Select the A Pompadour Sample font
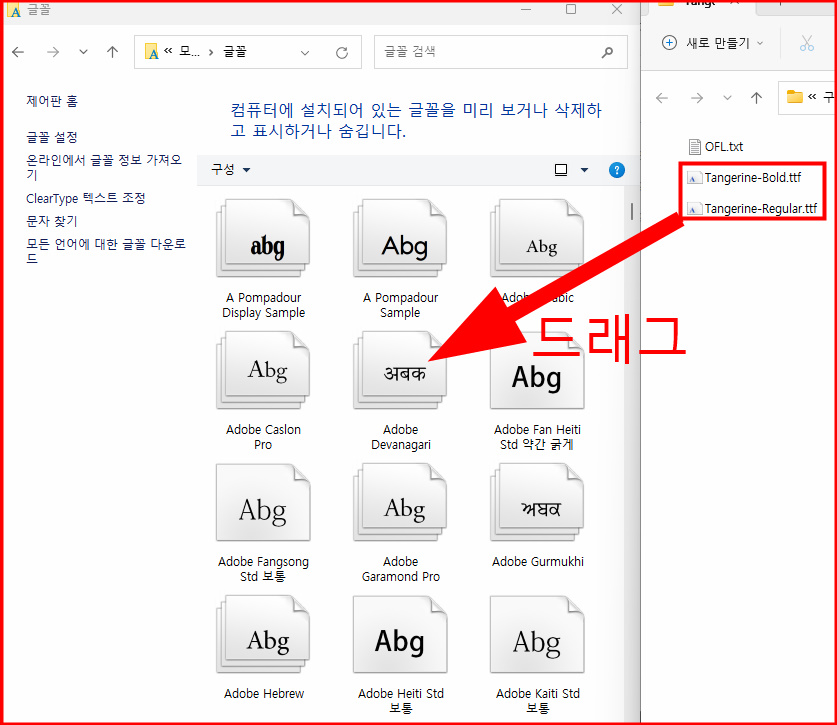The width and height of the screenshot is (837, 725). click(x=400, y=259)
